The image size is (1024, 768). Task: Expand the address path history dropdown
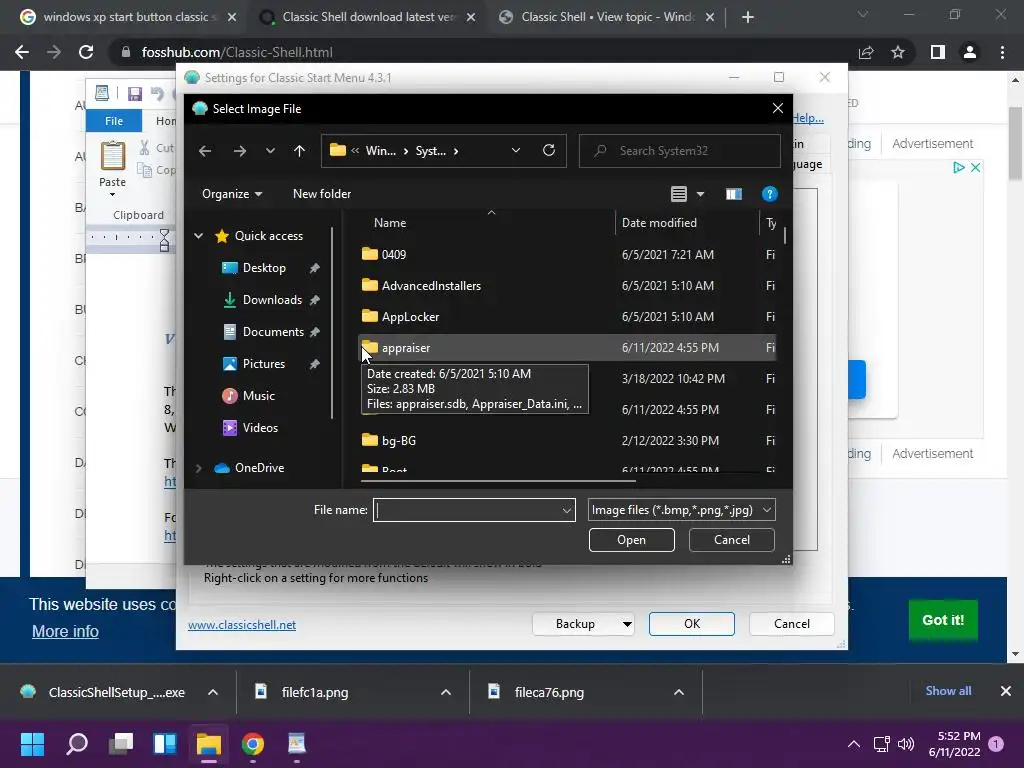point(515,151)
